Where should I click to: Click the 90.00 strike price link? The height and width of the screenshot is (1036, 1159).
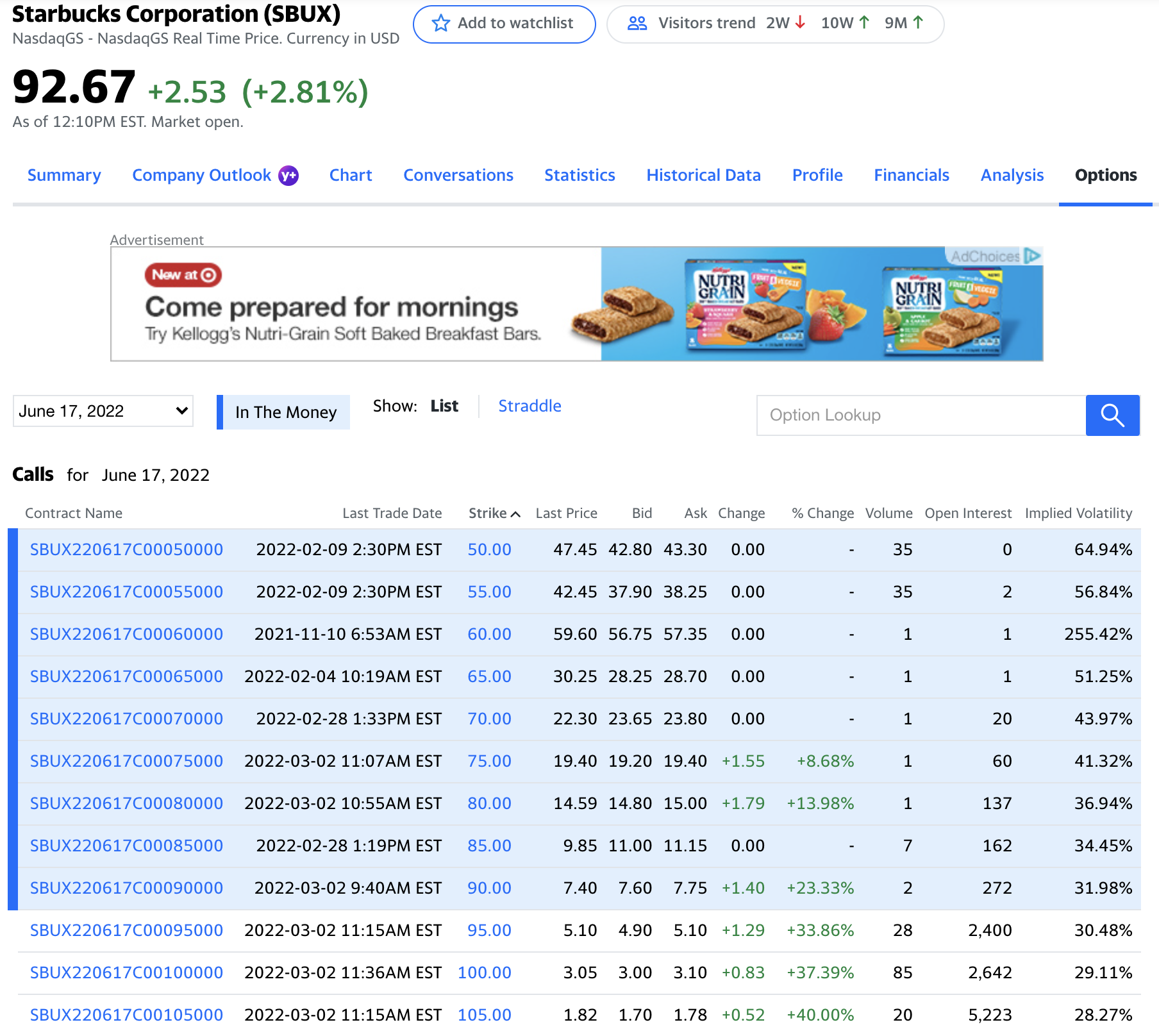point(489,888)
